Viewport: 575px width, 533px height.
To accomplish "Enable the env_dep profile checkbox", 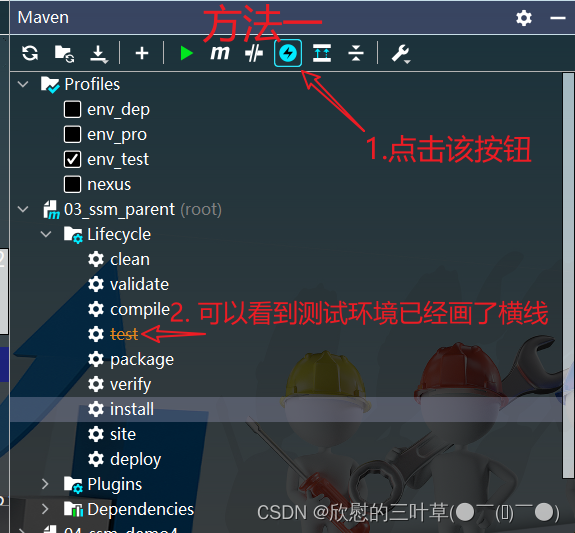I will [72, 109].
